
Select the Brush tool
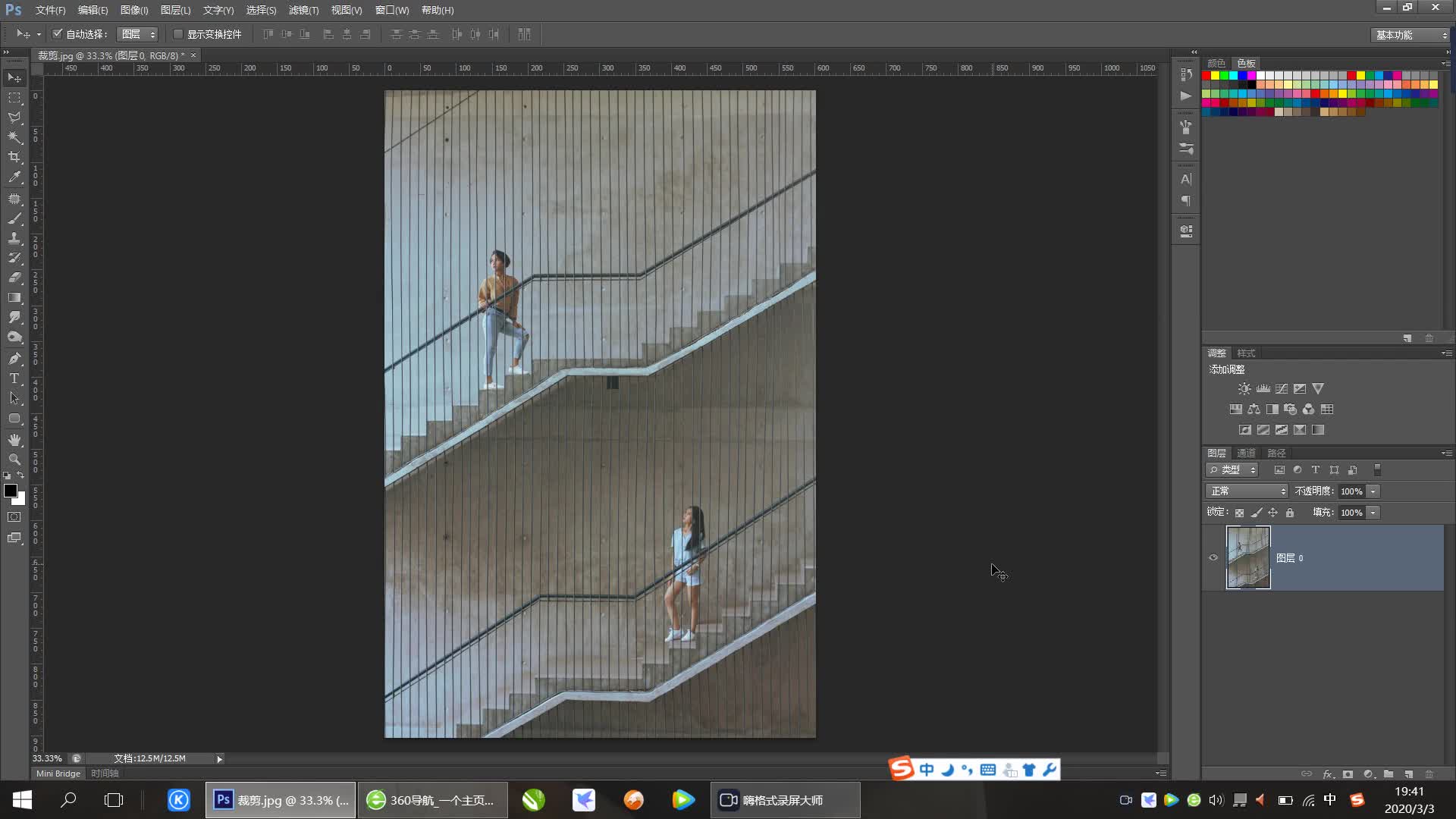(14, 218)
